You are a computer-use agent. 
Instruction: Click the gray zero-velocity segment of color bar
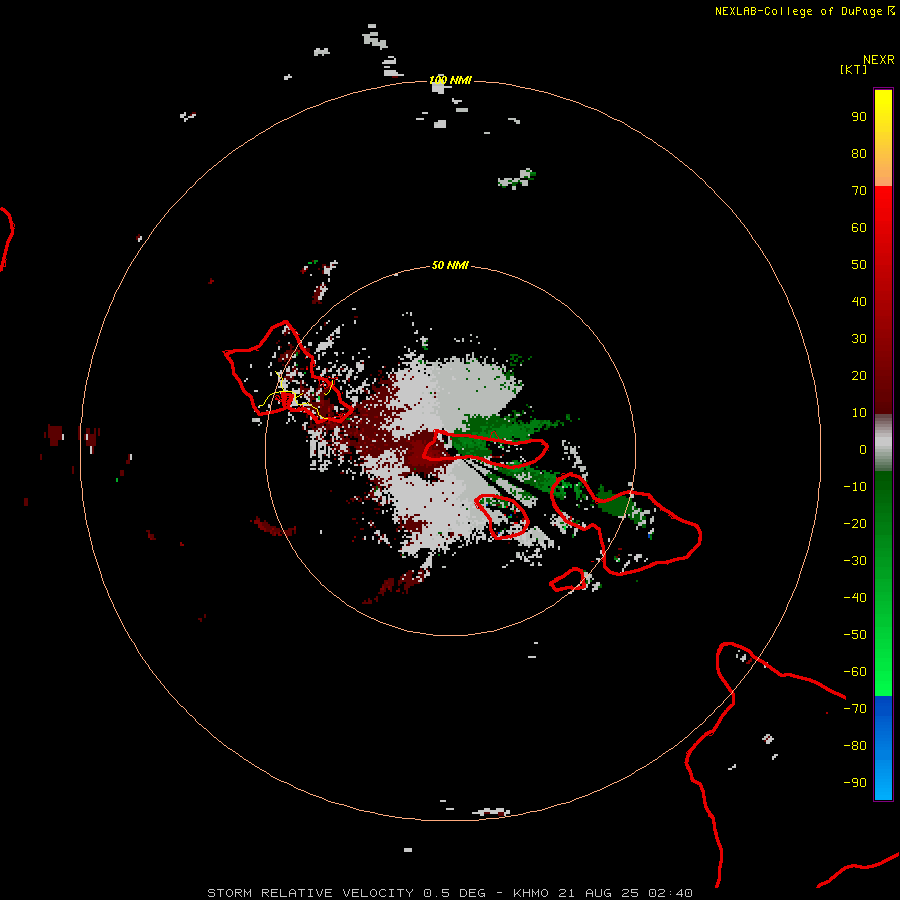(883, 443)
